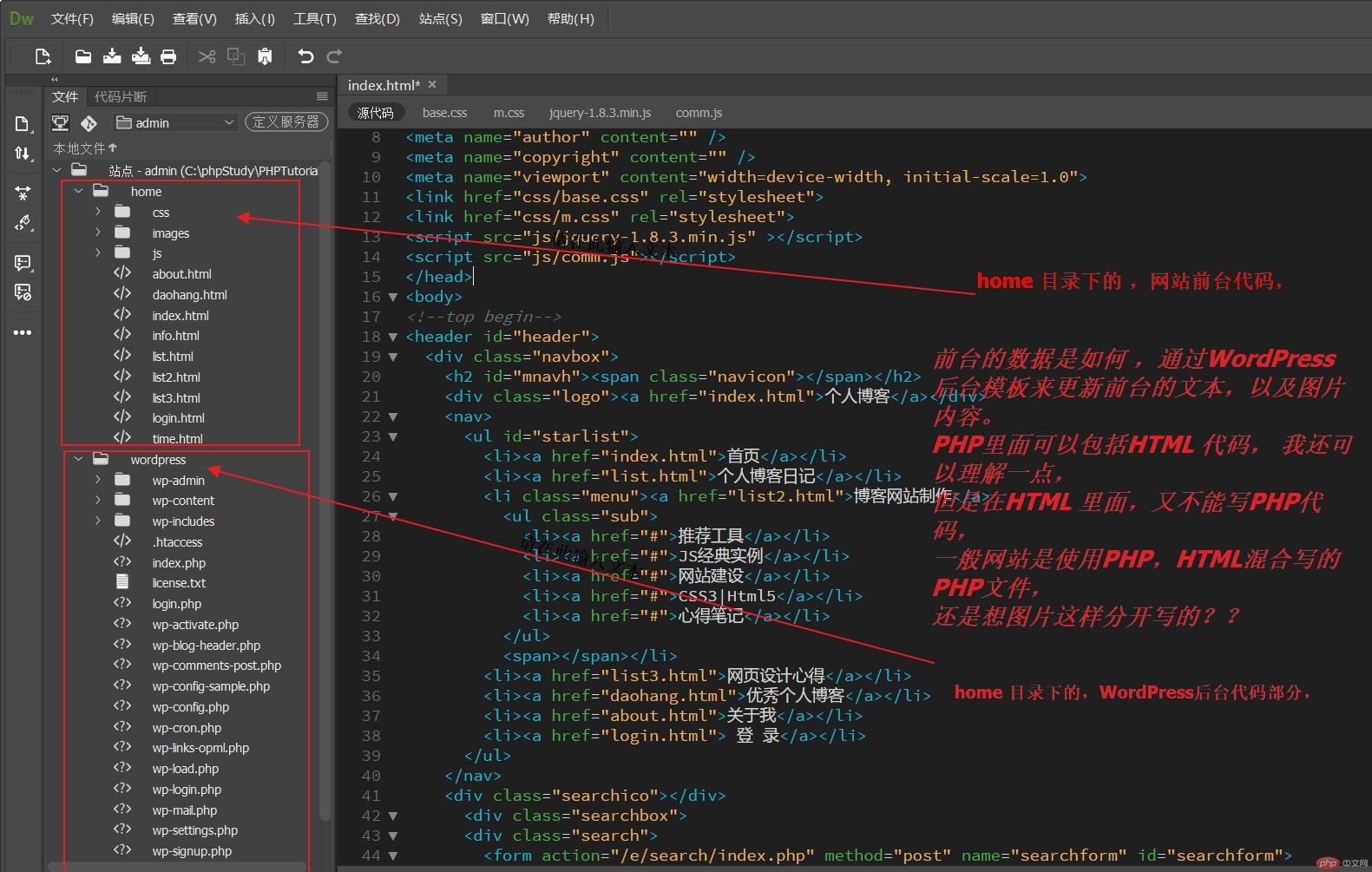
Task: Expand the js folder
Action: pos(98,253)
